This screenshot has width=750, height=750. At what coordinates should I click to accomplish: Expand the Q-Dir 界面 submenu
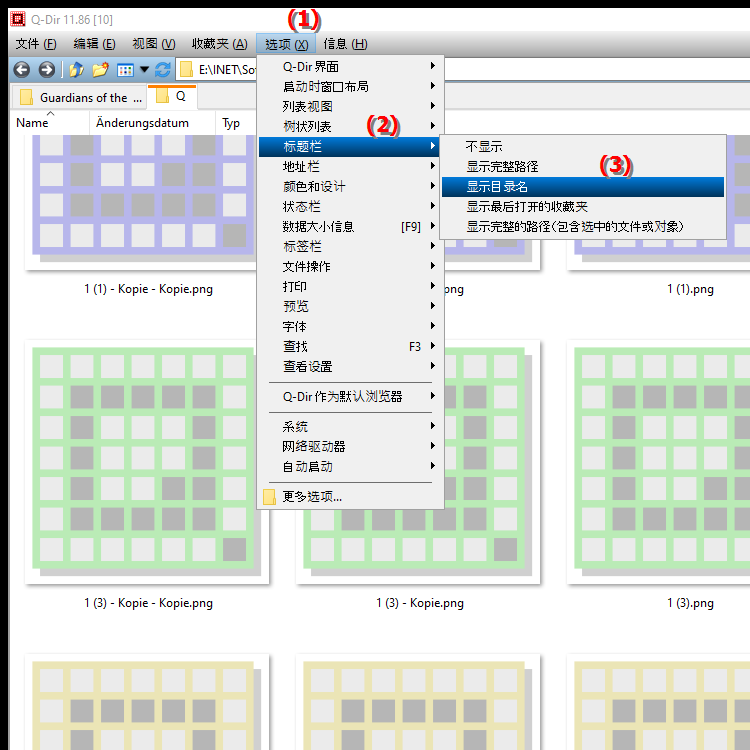[x=351, y=66]
